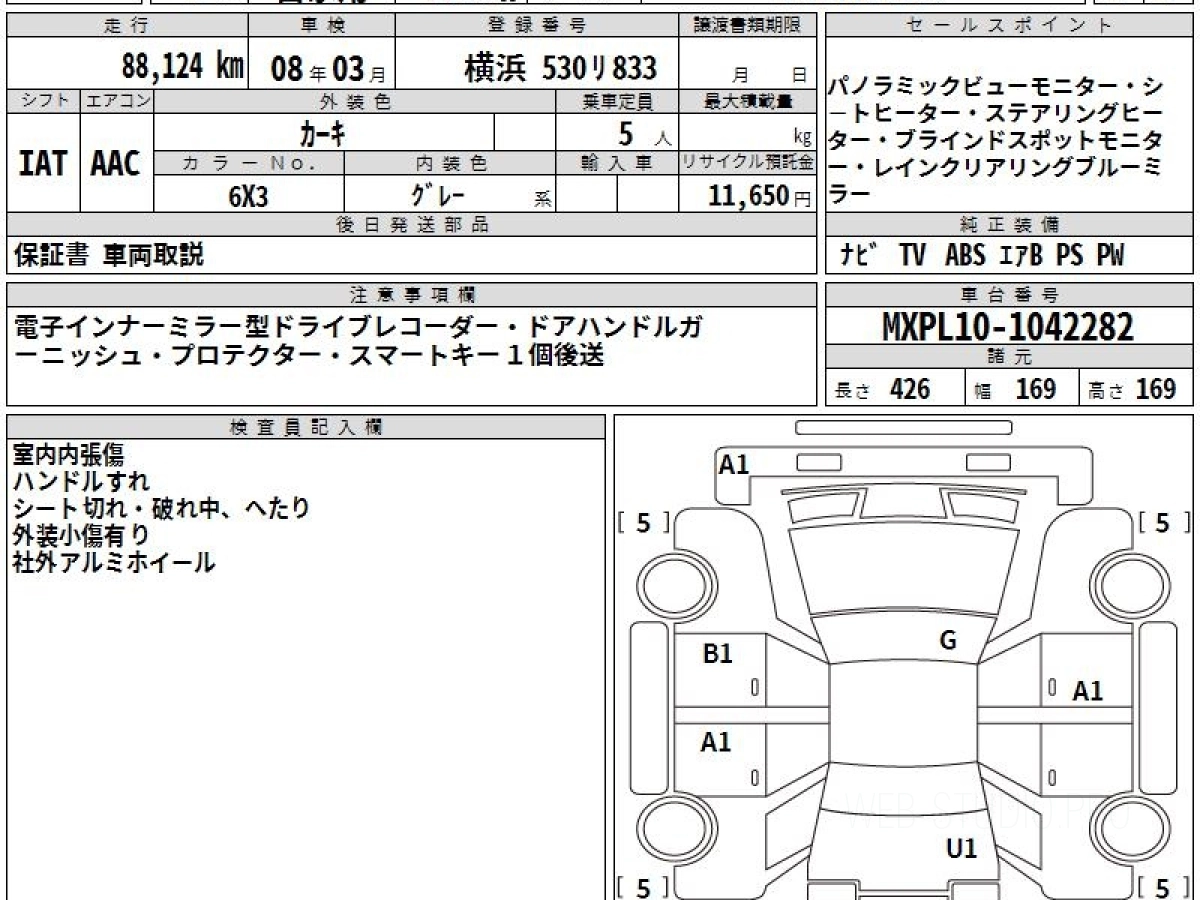Click inspector note 外装小傷有り
Image resolution: width=1200 pixels, height=900 pixels.
pos(81,535)
